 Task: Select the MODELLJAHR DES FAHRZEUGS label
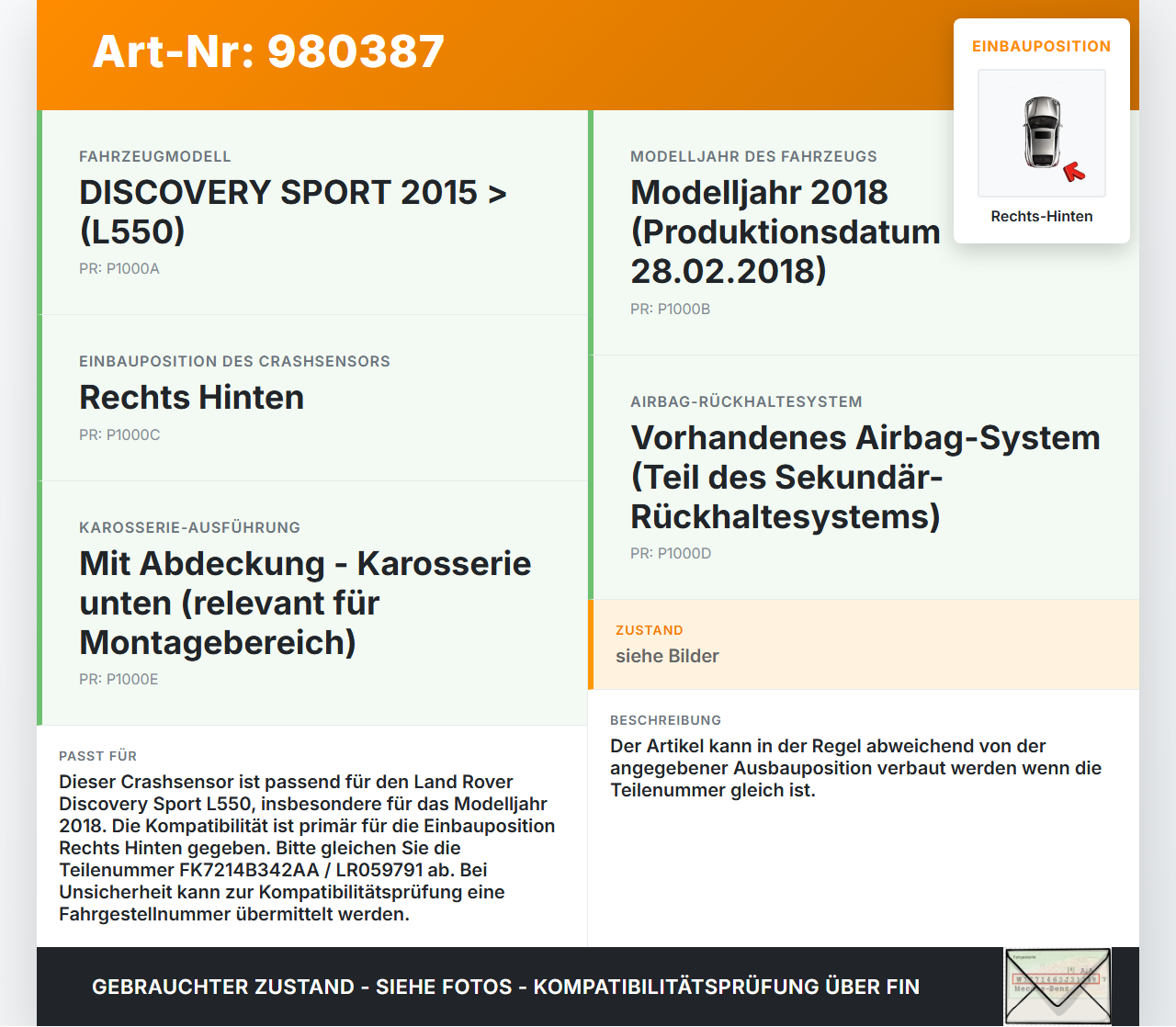click(x=753, y=156)
